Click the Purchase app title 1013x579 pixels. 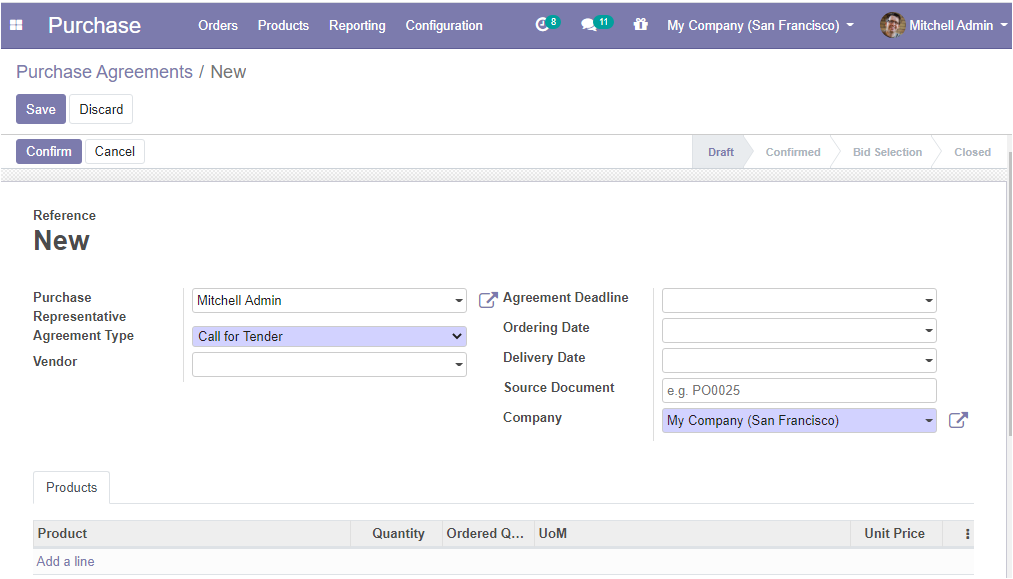tap(94, 25)
